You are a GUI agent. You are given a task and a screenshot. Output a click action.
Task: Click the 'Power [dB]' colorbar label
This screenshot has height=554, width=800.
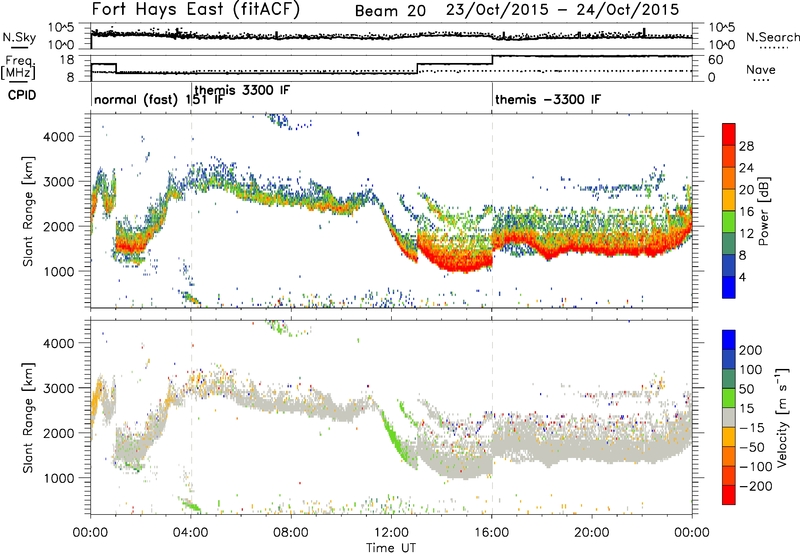pos(764,211)
